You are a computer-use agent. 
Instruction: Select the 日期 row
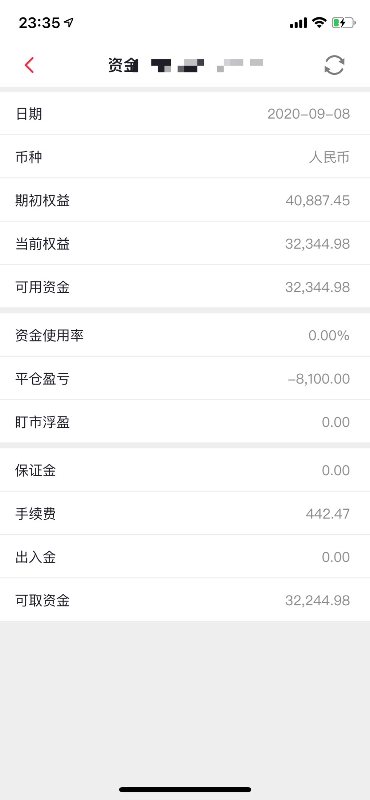[x=185, y=113]
